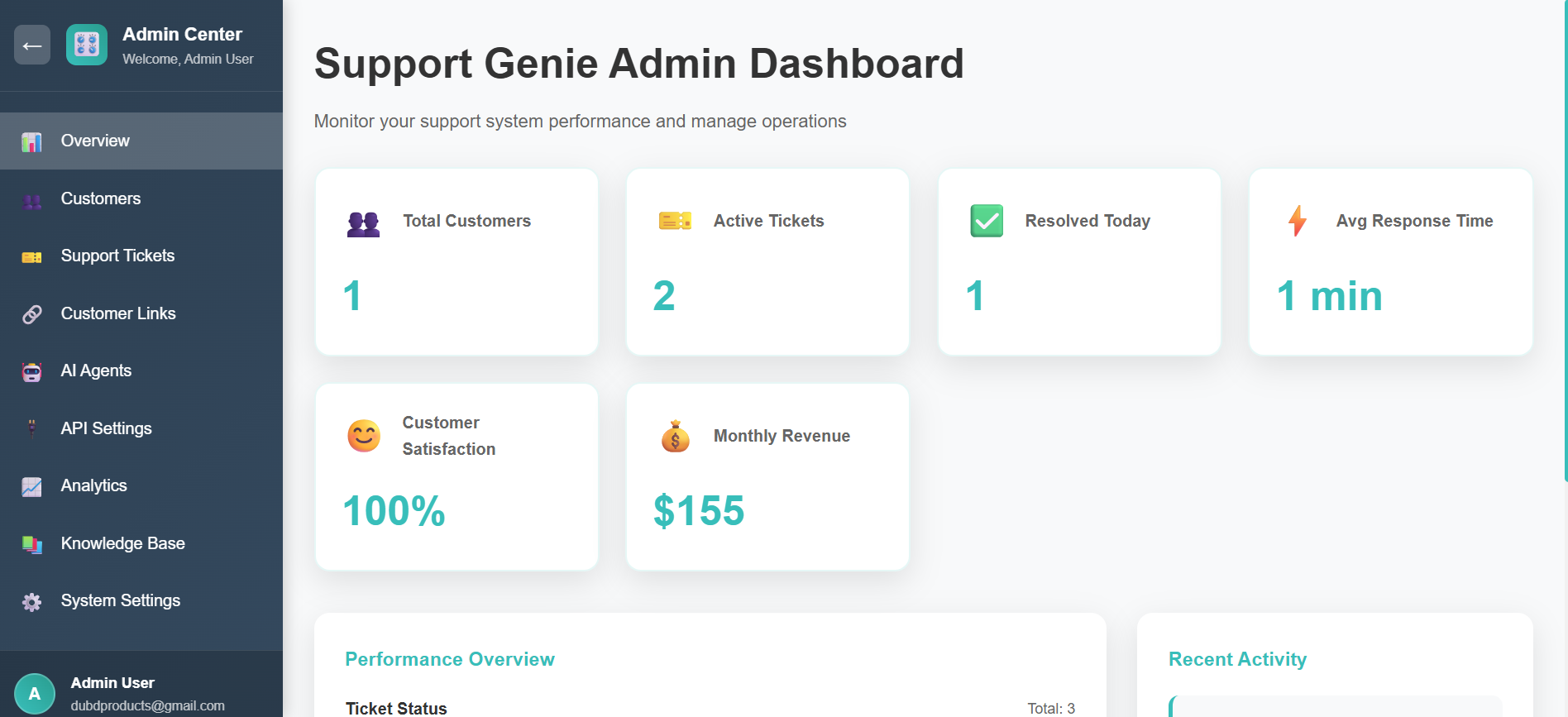Screen dimensions: 1568x717
Task: Click the 1 min response time value
Action: pos(1330,296)
